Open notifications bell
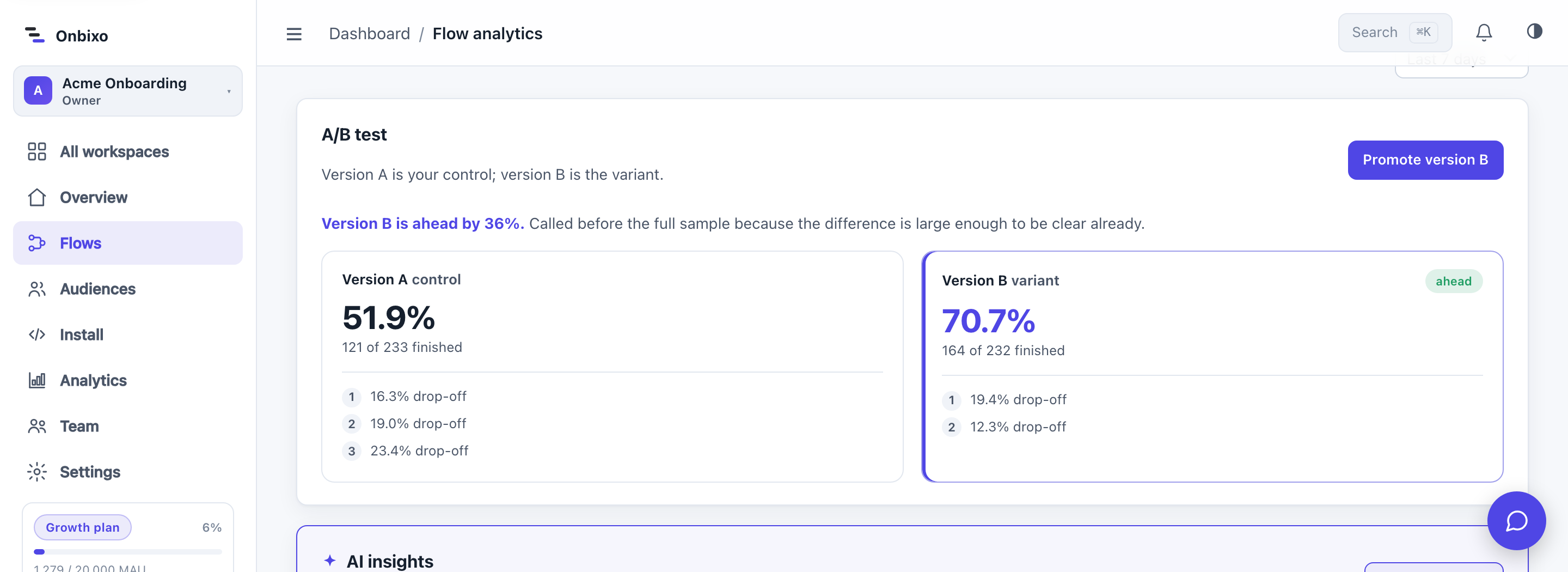 point(1484,32)
